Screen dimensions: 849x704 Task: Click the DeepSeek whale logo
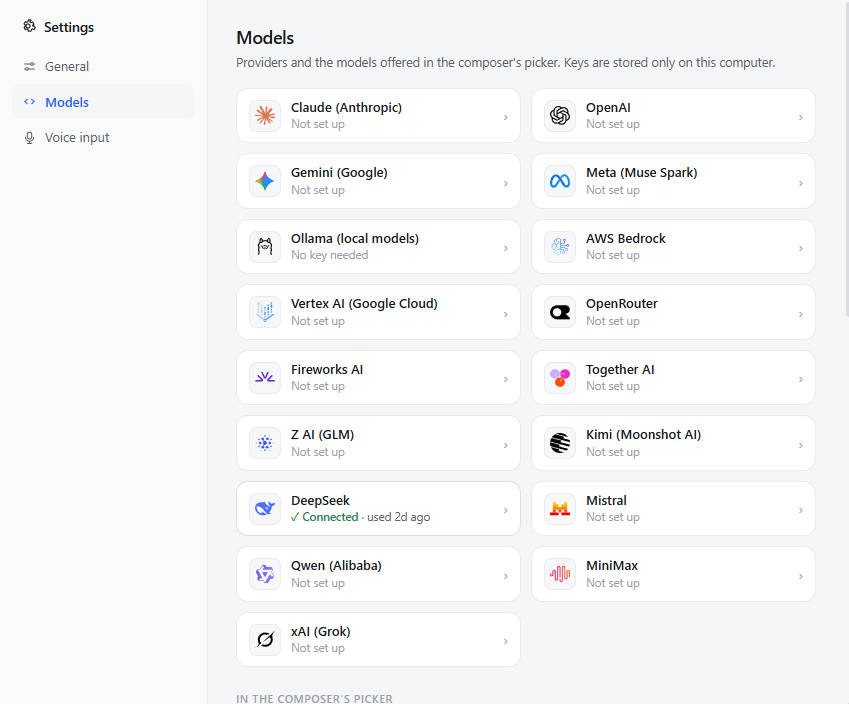(265, 509)
